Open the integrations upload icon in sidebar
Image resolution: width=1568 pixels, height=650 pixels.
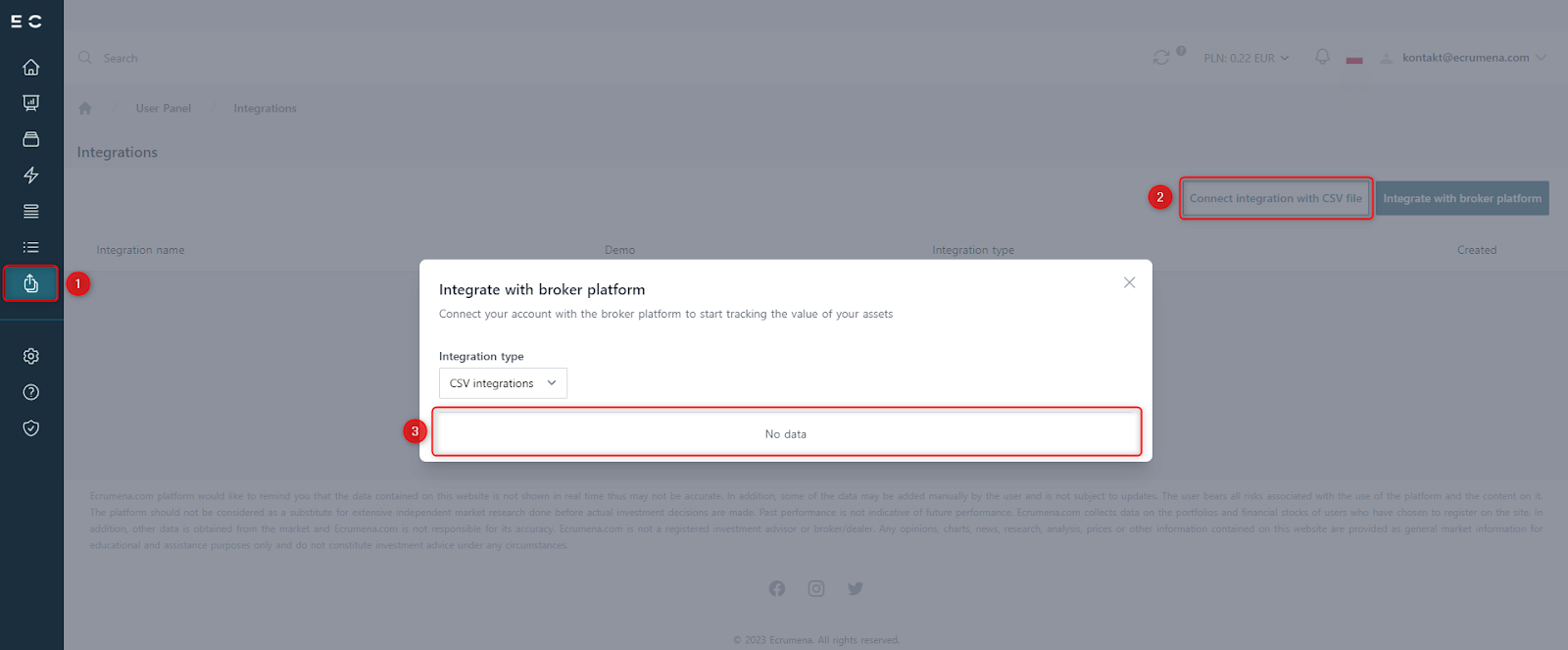pyautogui.click(x=31, y=283)
